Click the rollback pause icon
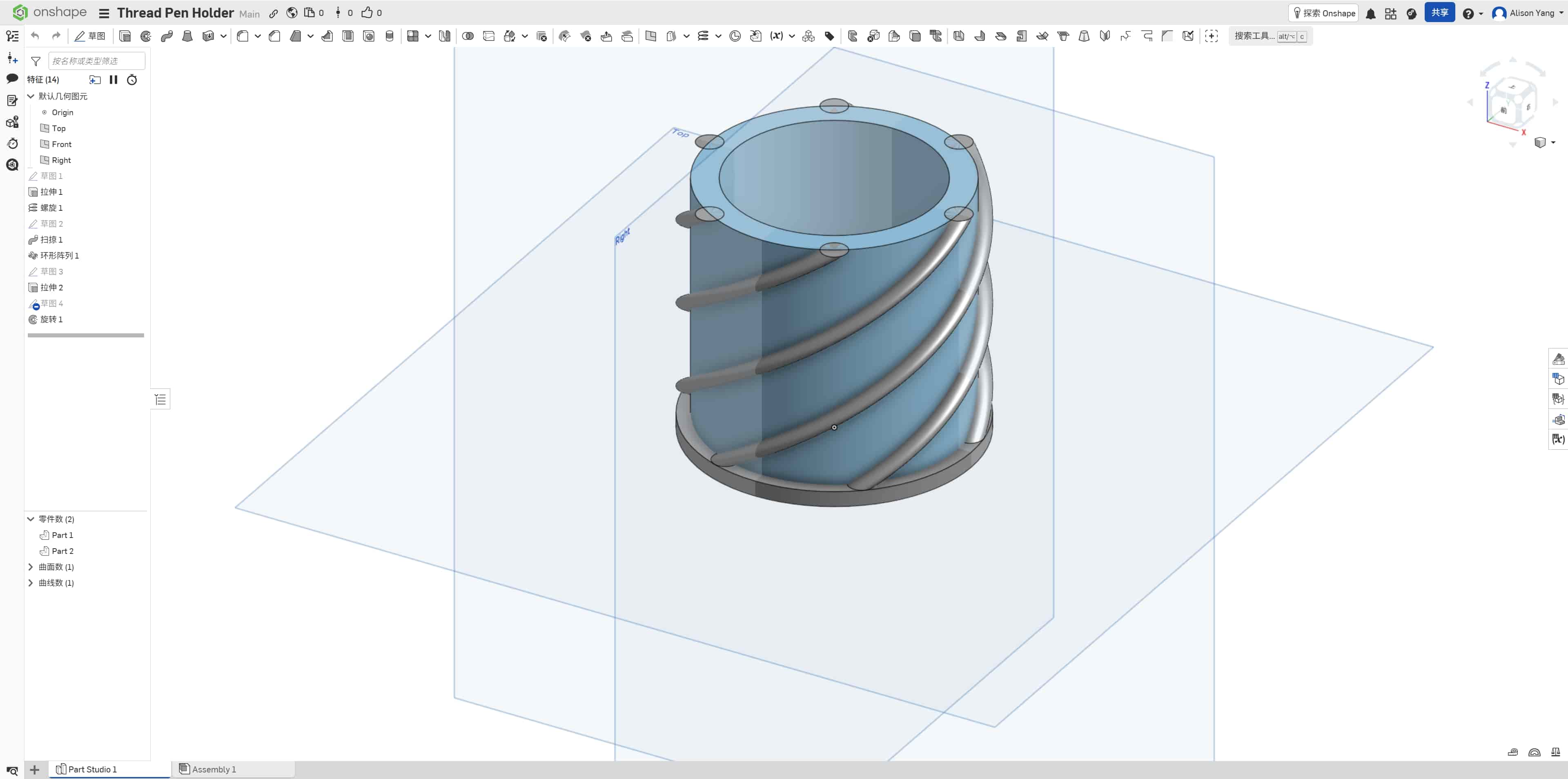This screenshot has height=779, width=1568. pyautogui.click(x=113, y=80)
